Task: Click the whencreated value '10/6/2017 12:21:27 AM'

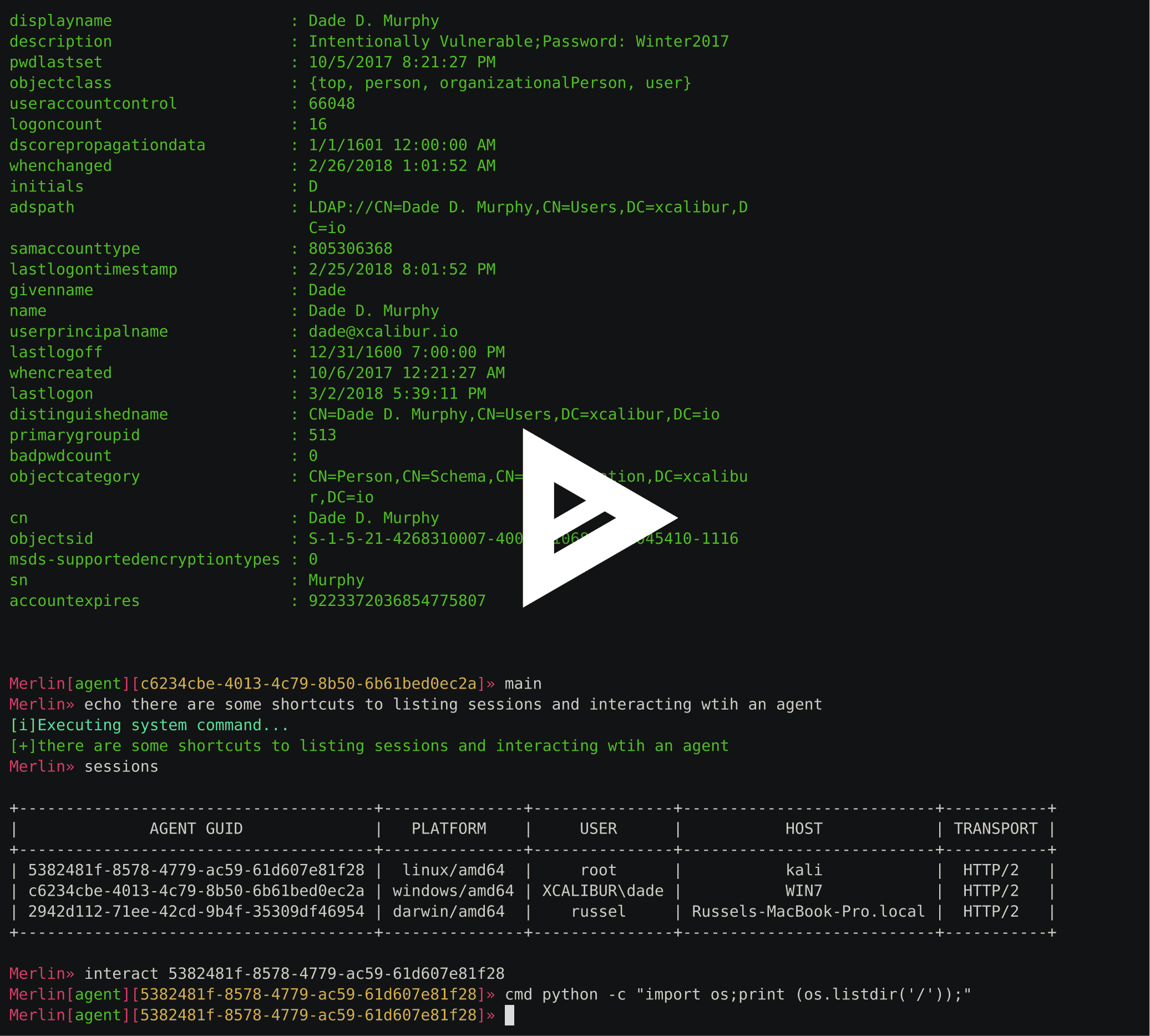Action: click(x=407, y=373)
